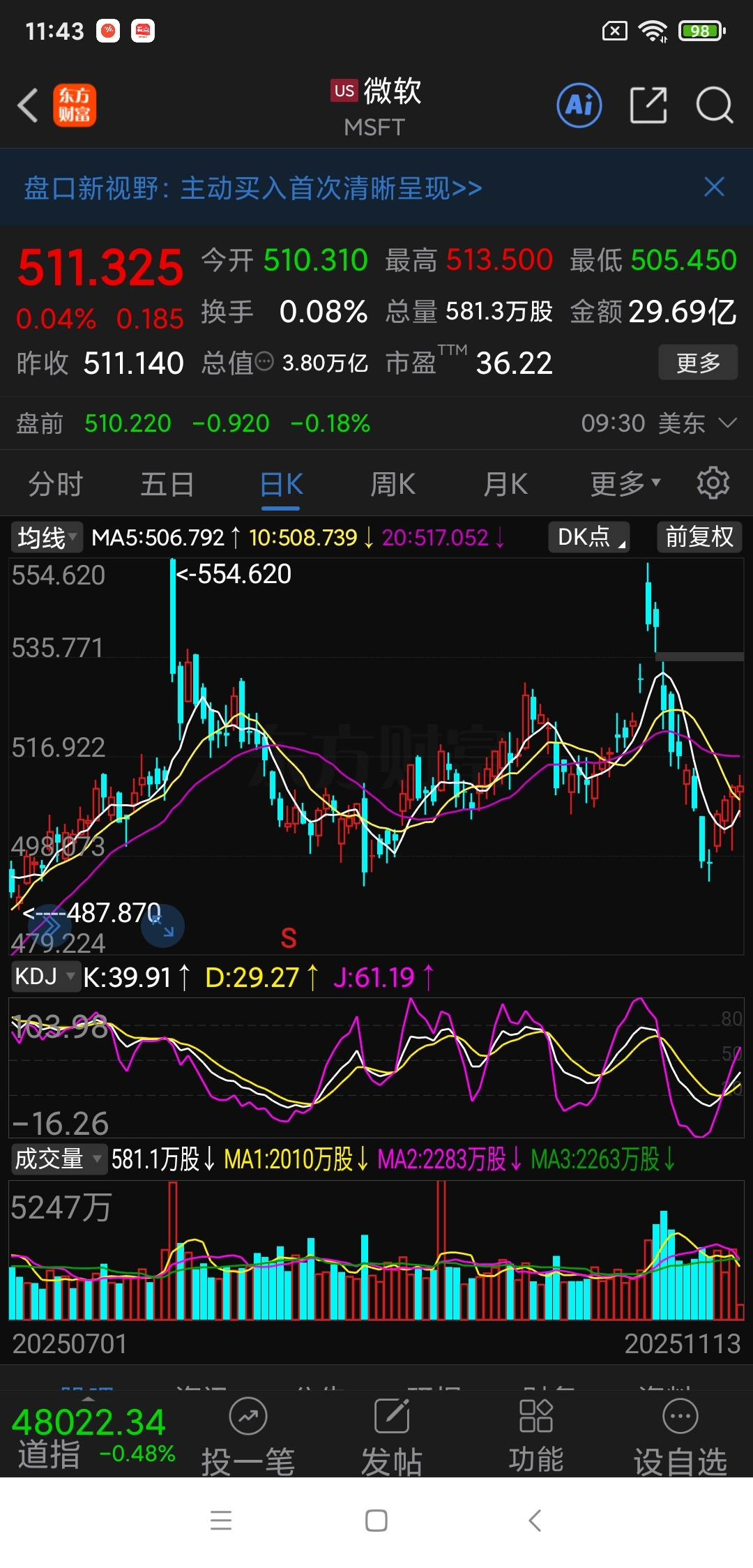Open the 更多 chart period dropdown

625,484
